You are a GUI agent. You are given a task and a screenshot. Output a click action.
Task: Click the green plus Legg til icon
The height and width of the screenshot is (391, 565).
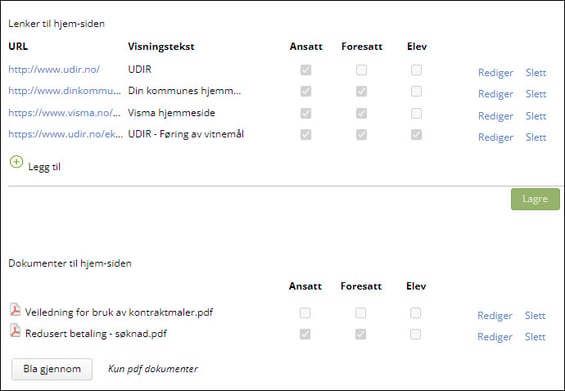(x=16, y=162)
